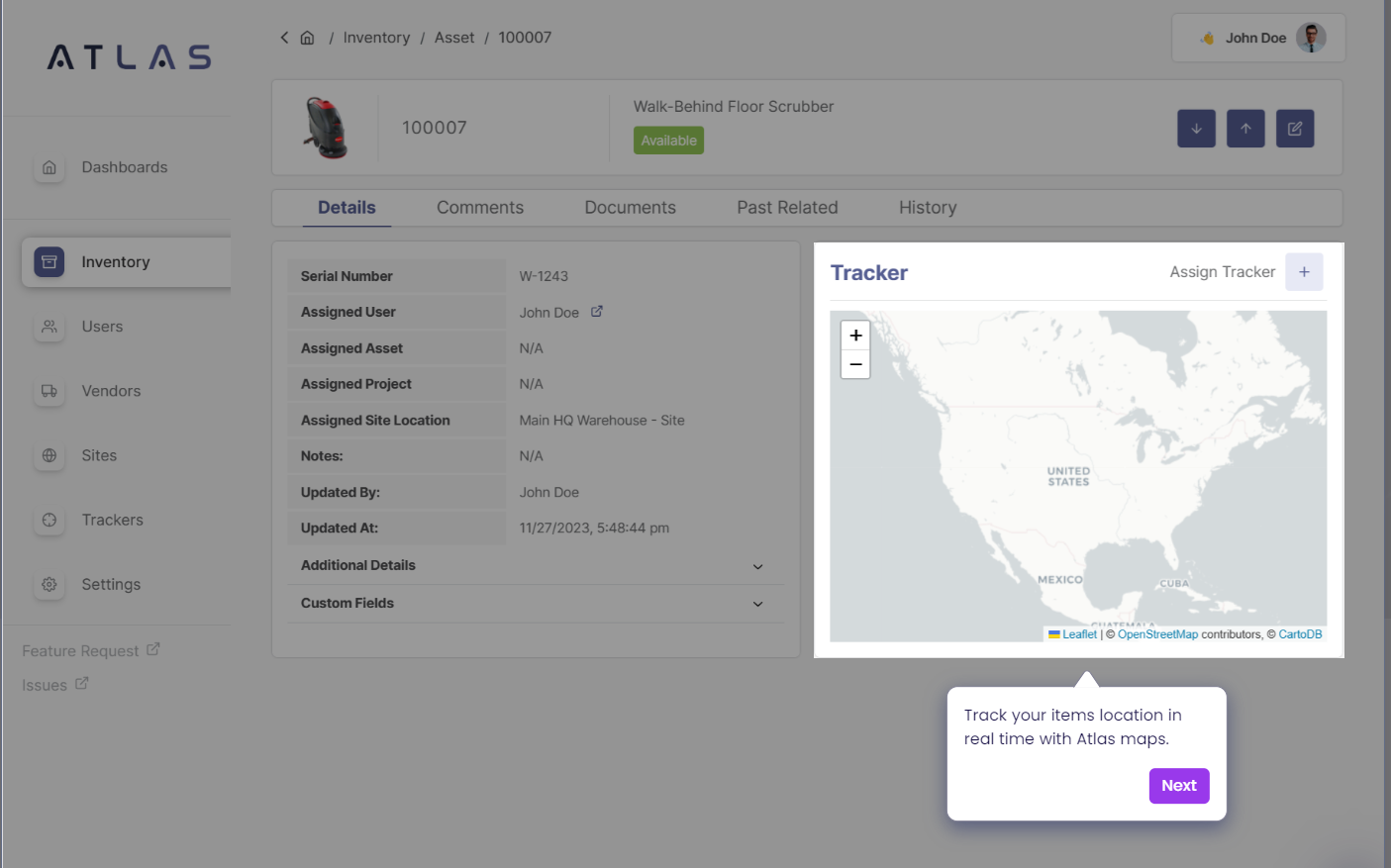Image resolution: width=1391 pixels, height=868 pixels.
Task: Click the Inventory breadcrumb link
Action: click(x=376, y=38)
